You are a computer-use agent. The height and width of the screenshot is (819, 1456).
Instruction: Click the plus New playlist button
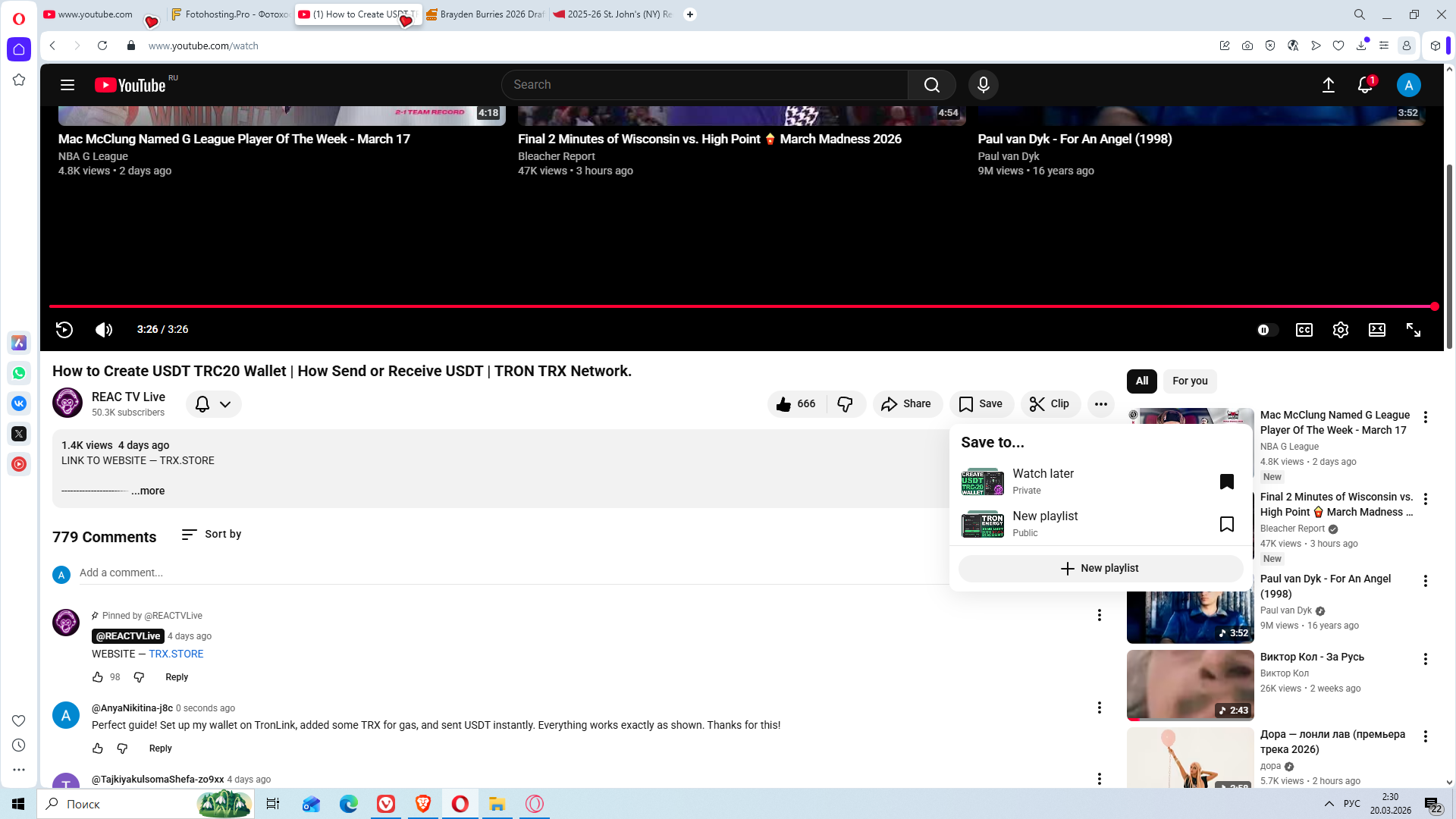[x=1100, y=569]
